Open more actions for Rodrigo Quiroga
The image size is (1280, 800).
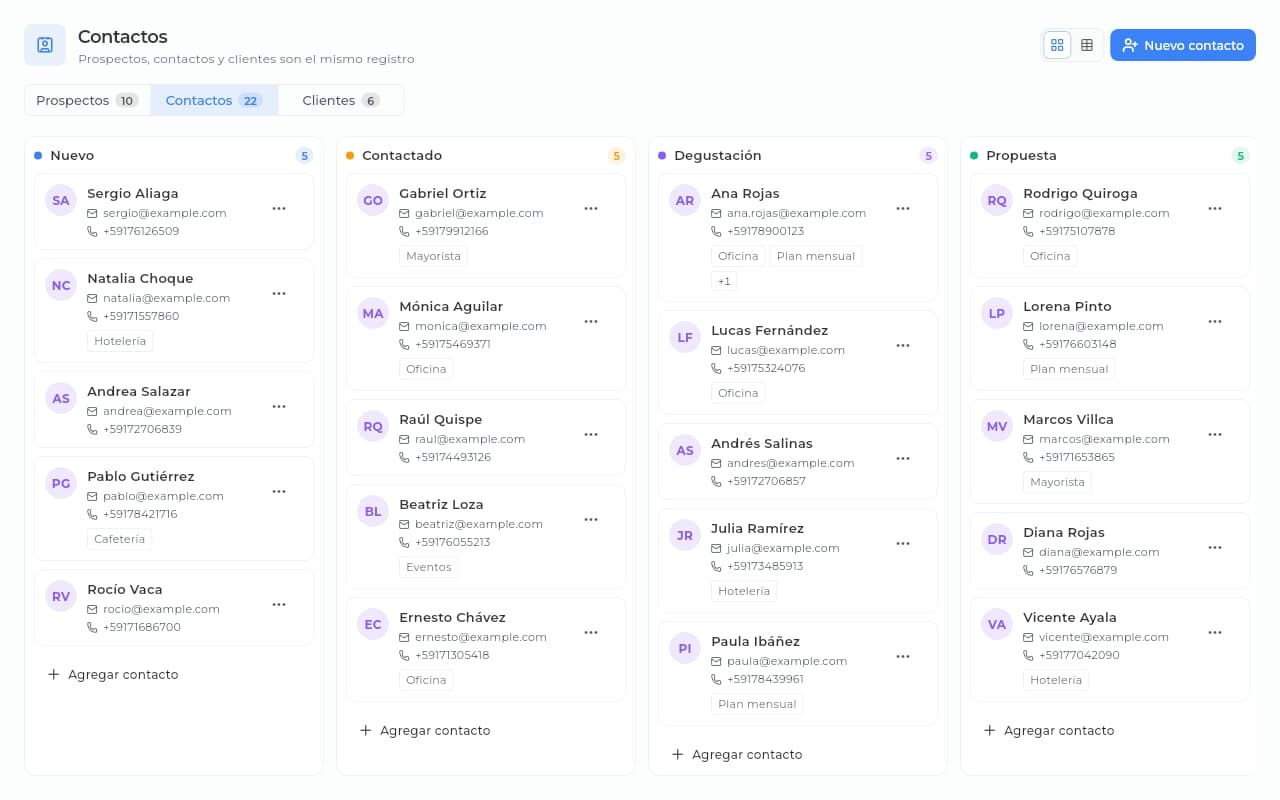coord(1215,208)
